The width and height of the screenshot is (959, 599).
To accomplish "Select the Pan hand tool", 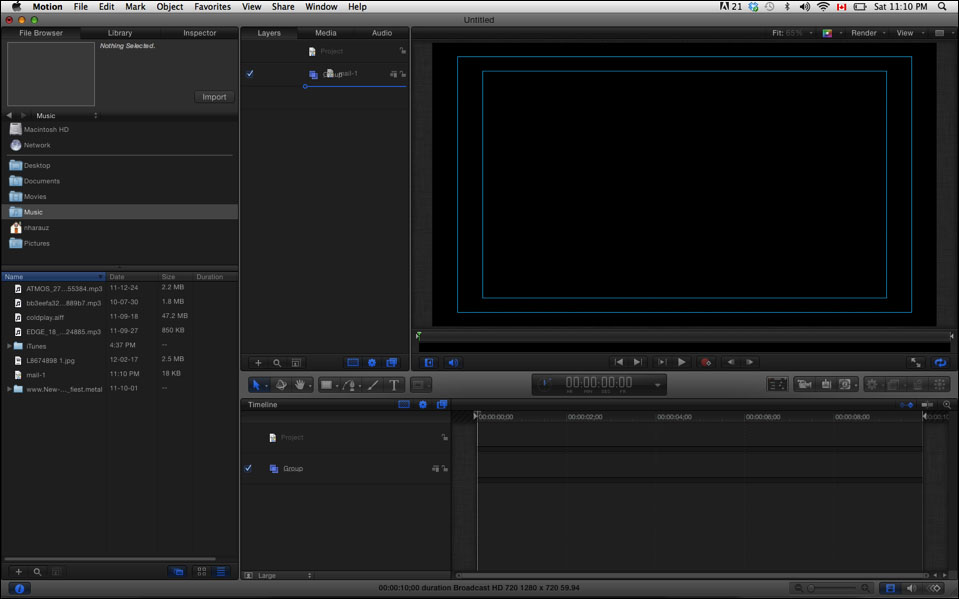I will pos(299,385).
